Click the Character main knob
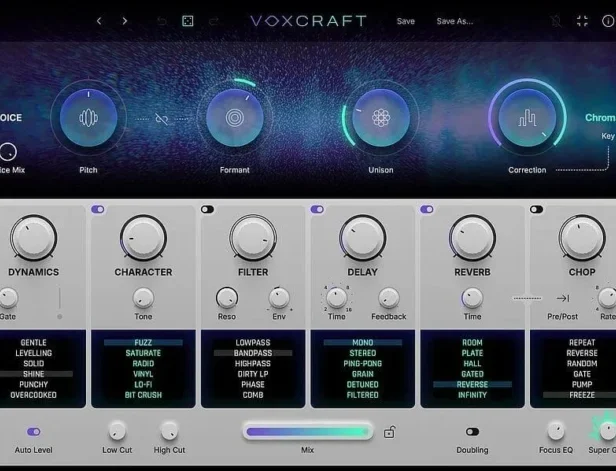Screen dimensions: 616x471 [x=143, y=238]
